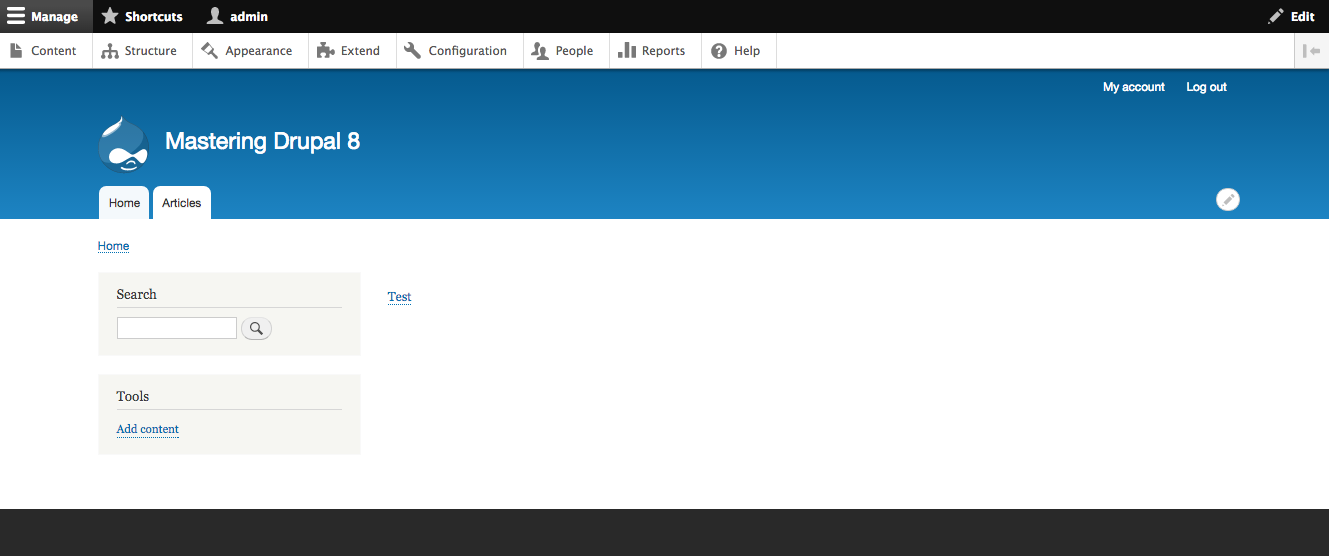Screen dimensions: 1329x556
Task: Click the Search block heading
Action: click(137, 294)
